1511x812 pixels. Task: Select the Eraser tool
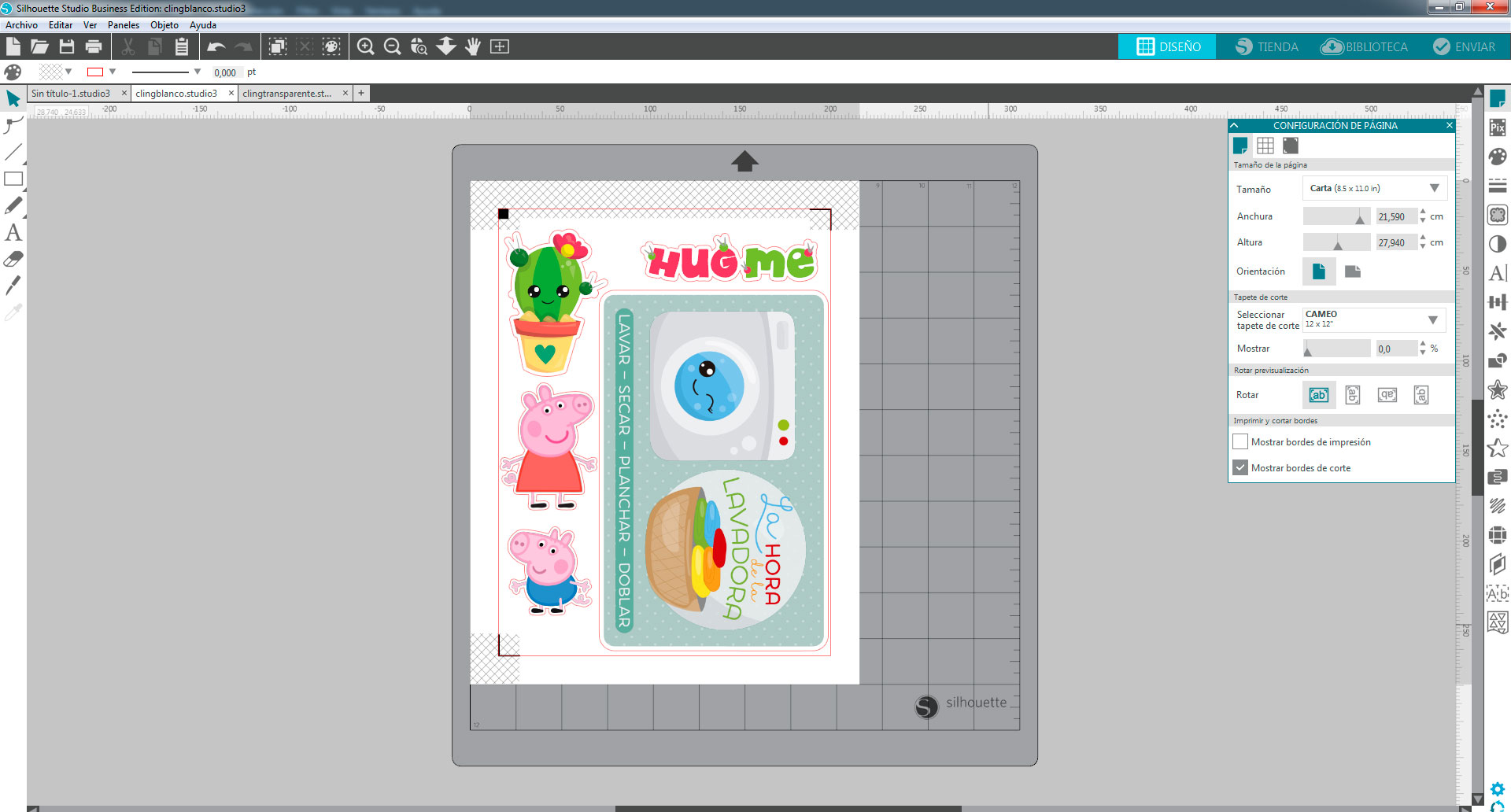click(x=13, y=259)
